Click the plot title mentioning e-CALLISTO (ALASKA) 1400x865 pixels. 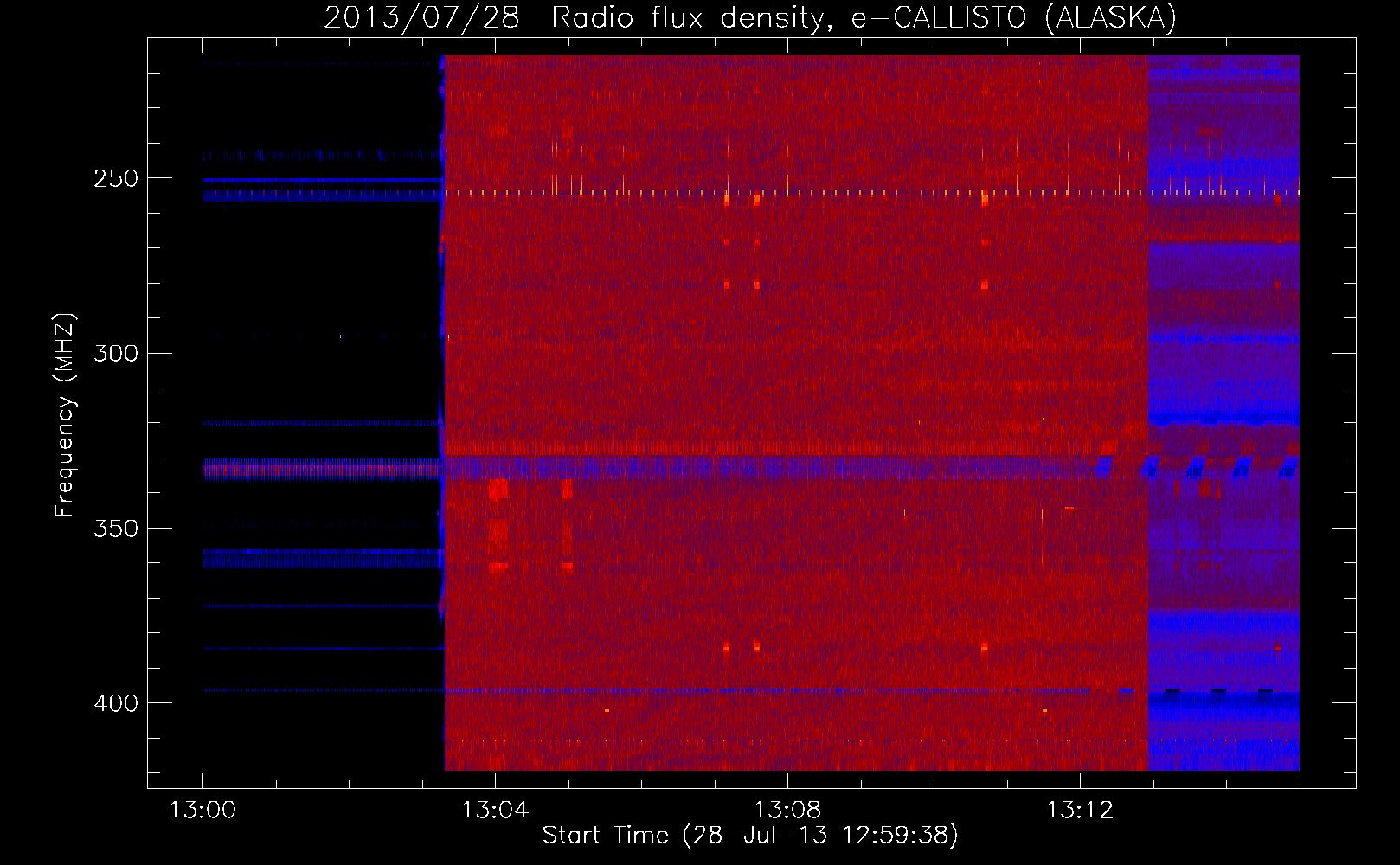(750, 17)
